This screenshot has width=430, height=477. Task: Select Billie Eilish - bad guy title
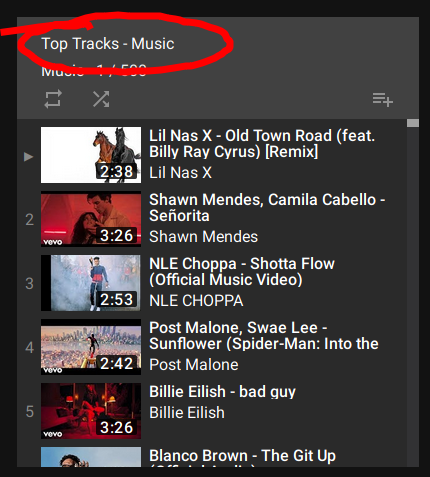pos(222,392)
